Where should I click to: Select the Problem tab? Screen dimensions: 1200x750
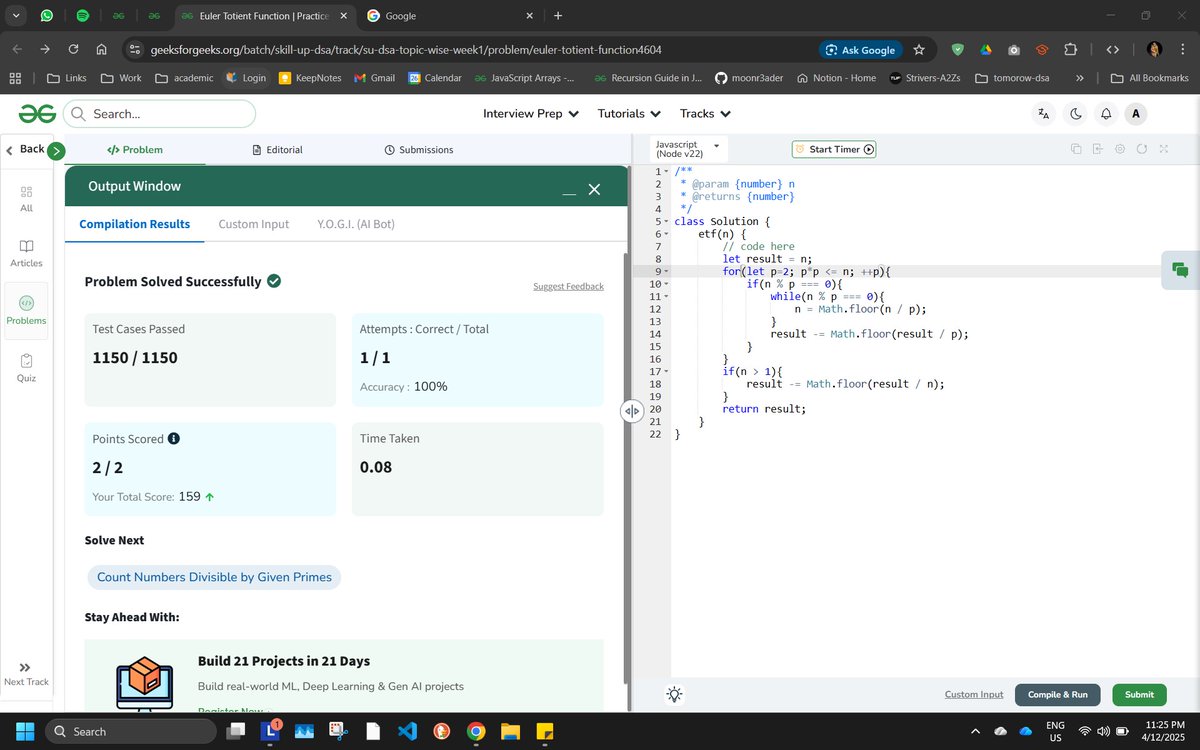[x=134, y=150]
